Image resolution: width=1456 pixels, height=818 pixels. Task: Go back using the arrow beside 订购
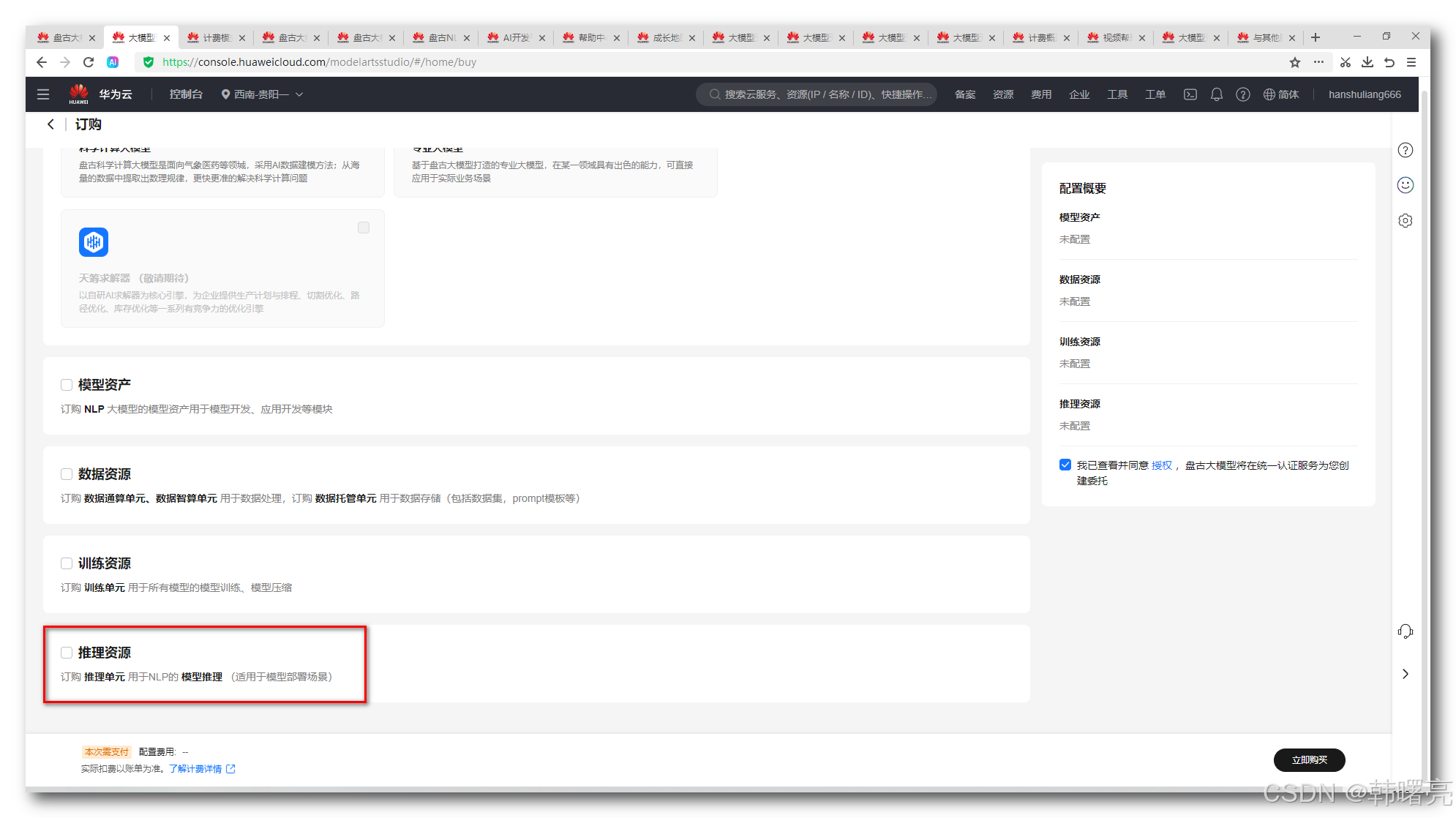(x=50, y=124)
